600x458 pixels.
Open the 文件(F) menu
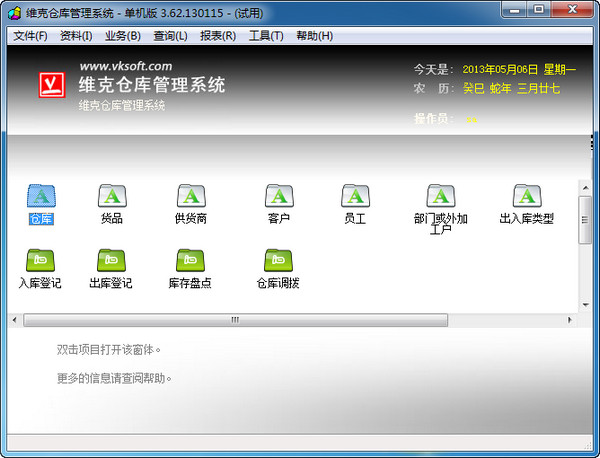(30, 36)
